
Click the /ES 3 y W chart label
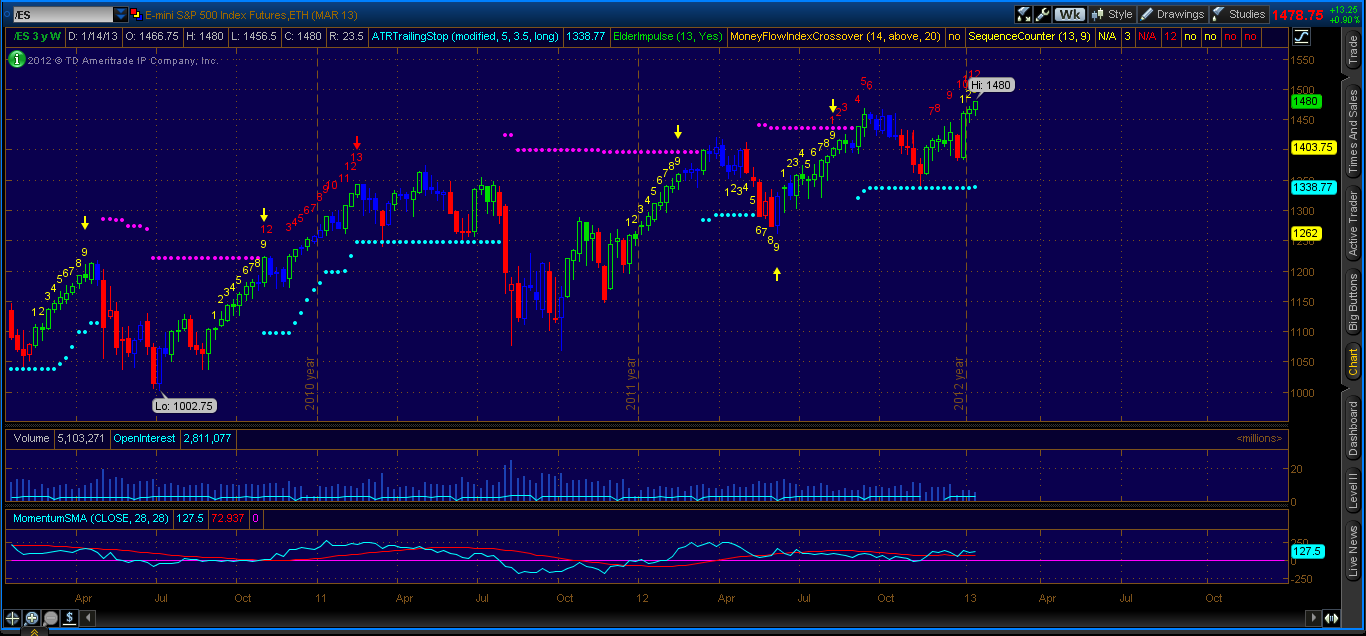click(x=37, y=37)
